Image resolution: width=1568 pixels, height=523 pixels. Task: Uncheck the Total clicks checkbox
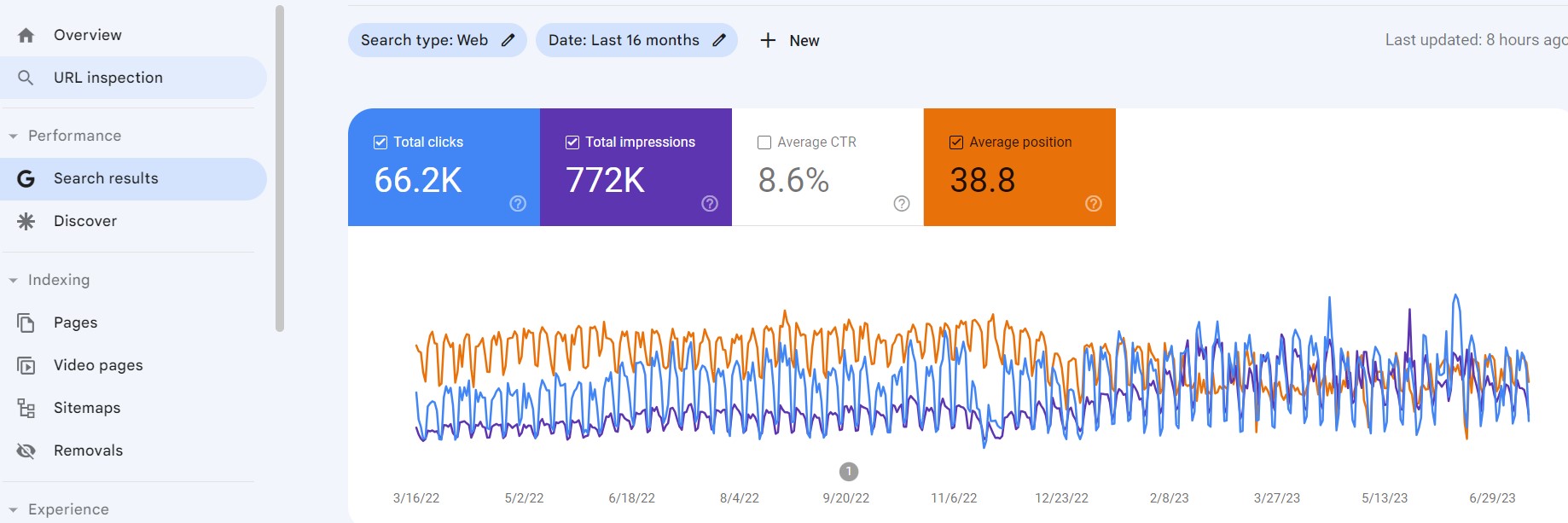[x=380, y=142]
